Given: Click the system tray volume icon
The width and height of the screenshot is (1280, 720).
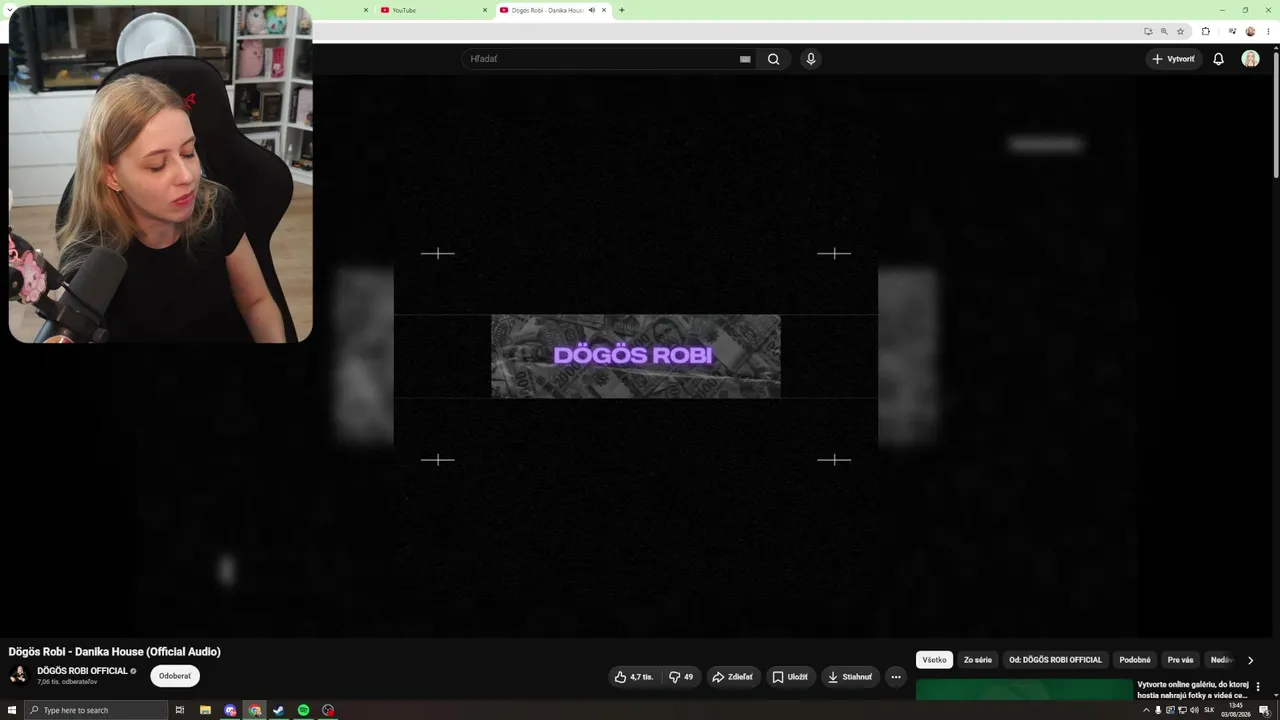Looking at the screenshot, I should [x=1194, y=710].
